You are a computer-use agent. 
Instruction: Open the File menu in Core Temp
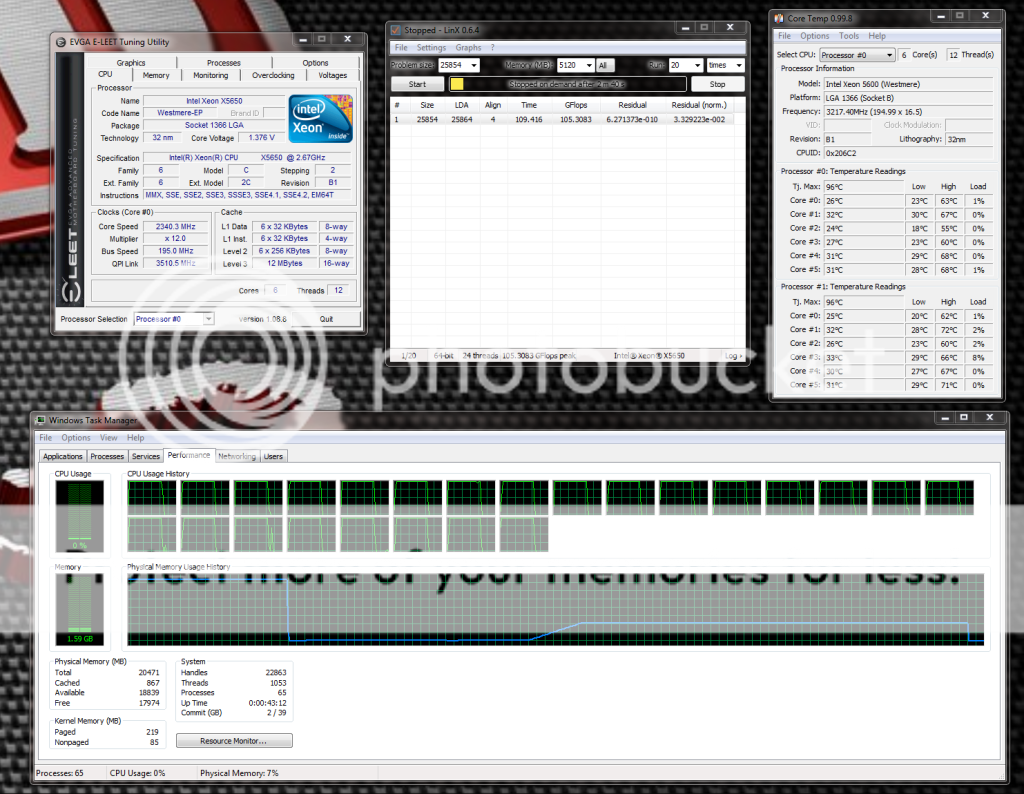[784, 36]
